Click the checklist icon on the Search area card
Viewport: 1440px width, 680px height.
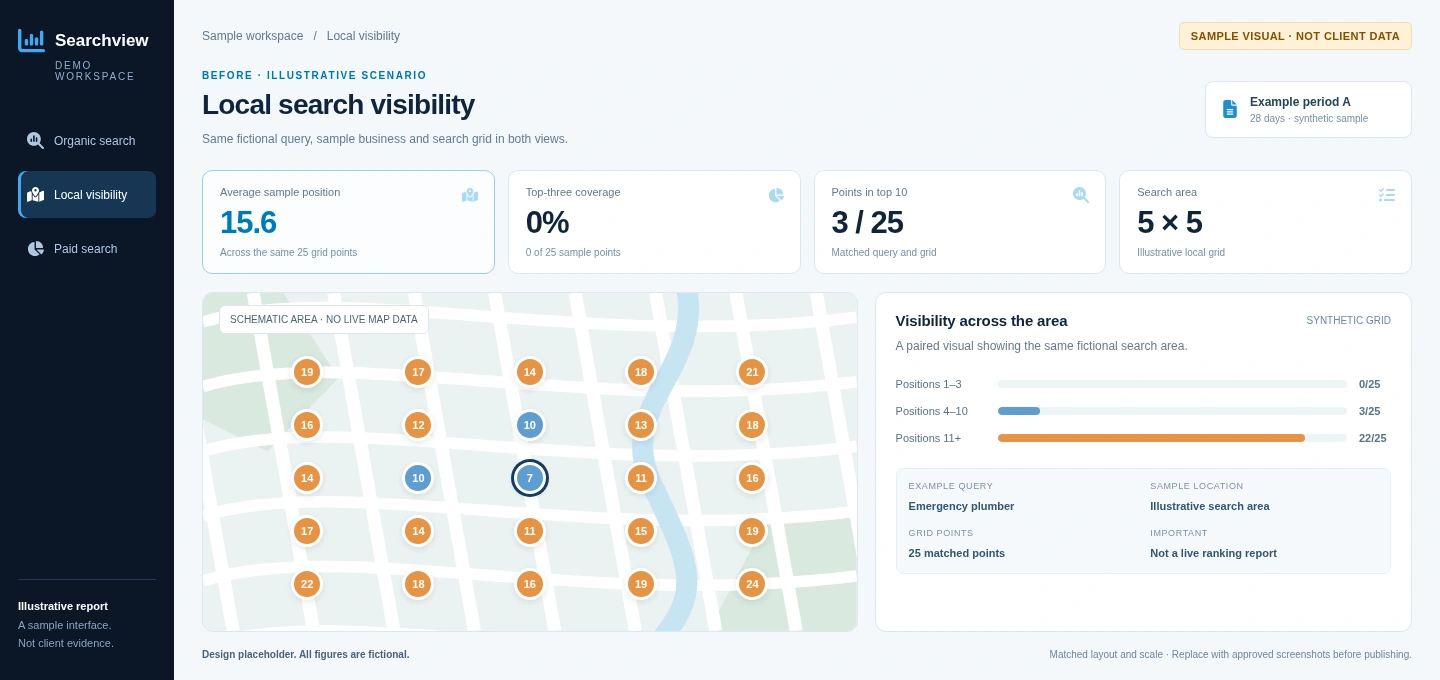pyautogui.click(x=1387, y=195)
